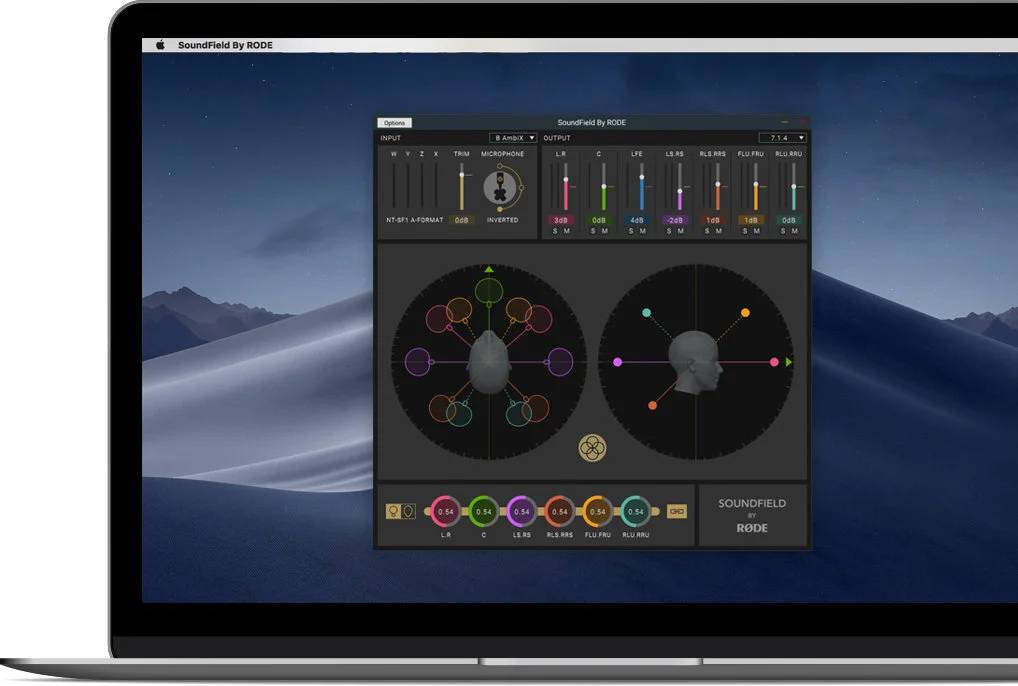Viewport: 1018px width, 686px height.
Task: Click the Options button
Action: click(394, 123)
